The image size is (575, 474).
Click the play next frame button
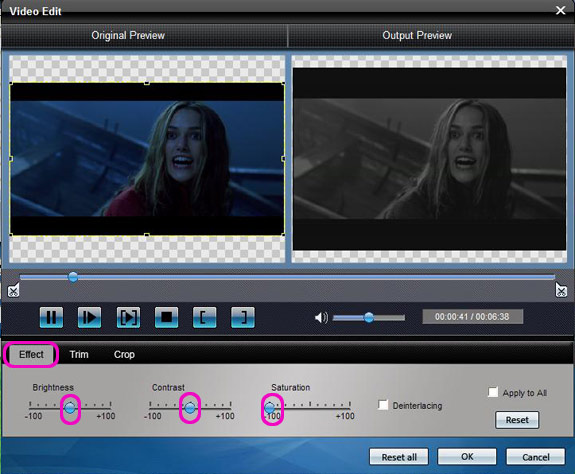click(89, 317)
